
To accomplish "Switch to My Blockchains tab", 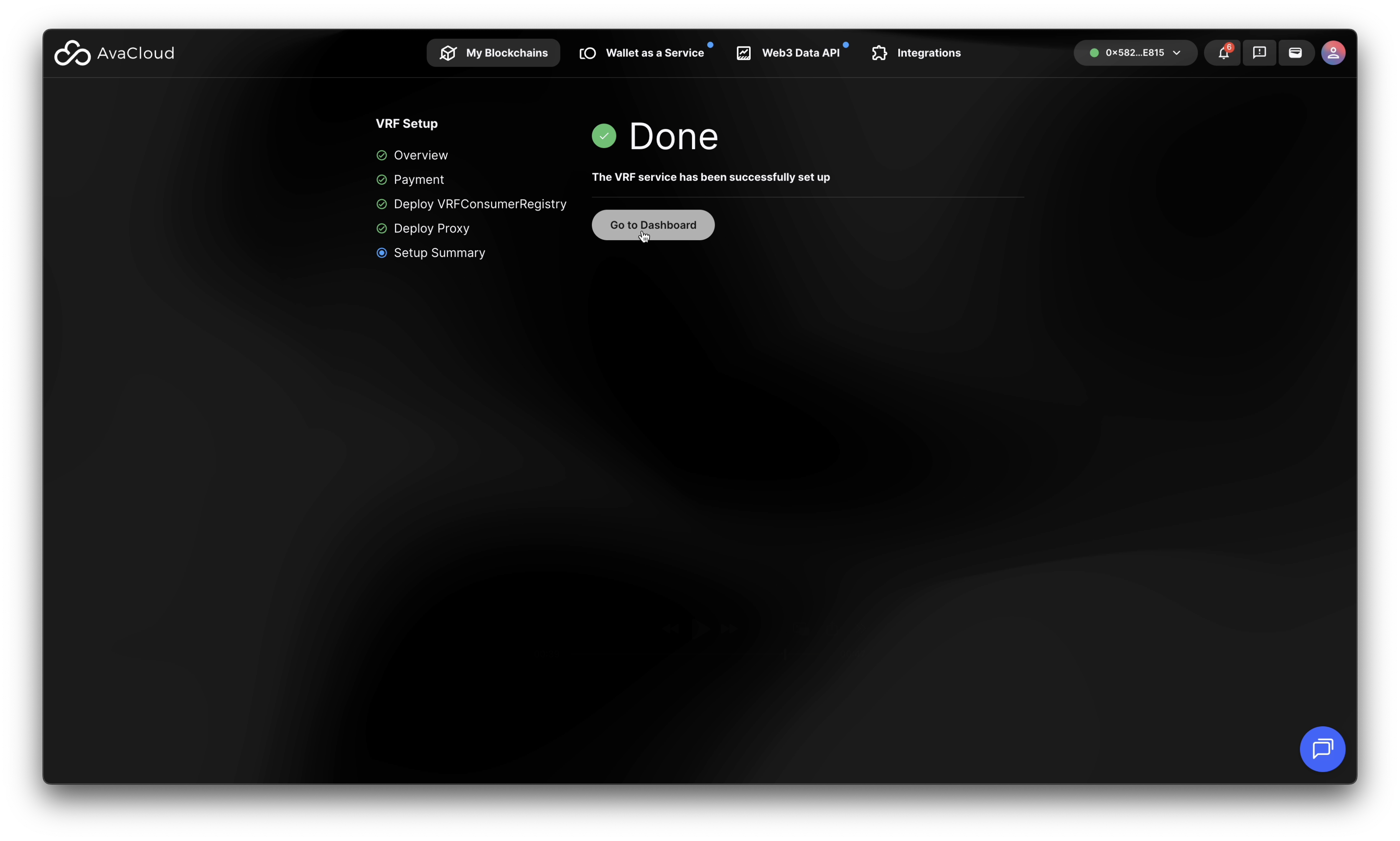I will [494, 53].
